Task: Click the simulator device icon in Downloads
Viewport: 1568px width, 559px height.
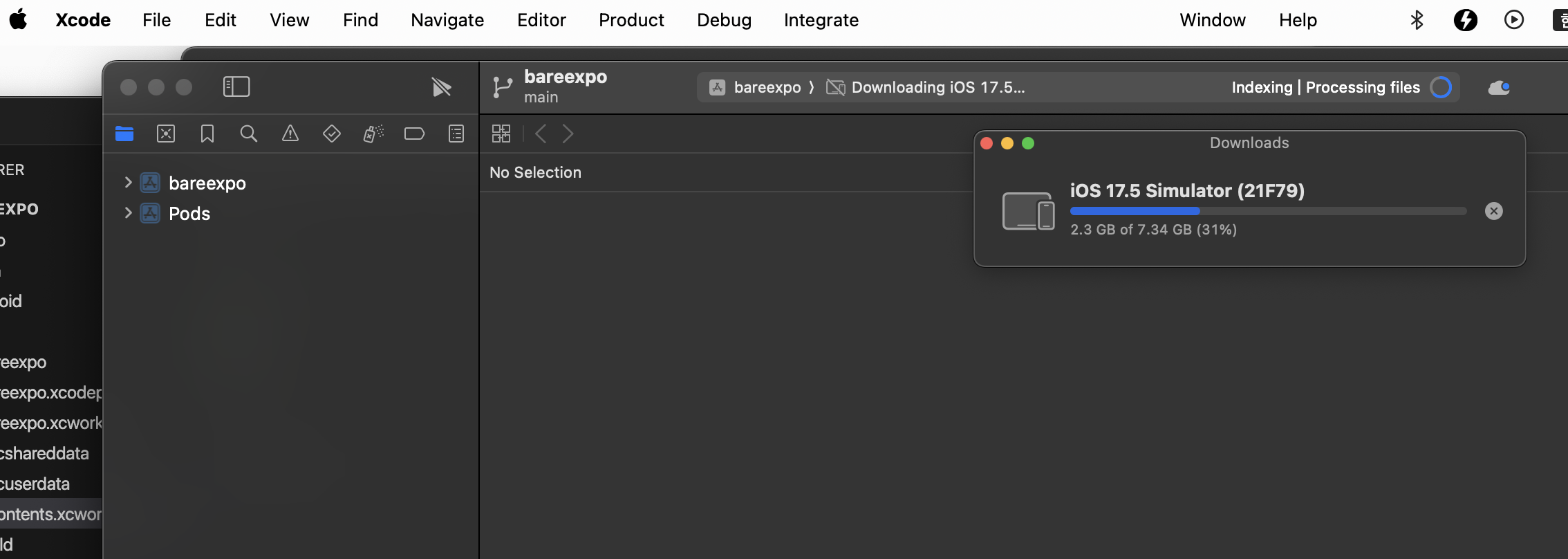Action: click(1029, 211)
